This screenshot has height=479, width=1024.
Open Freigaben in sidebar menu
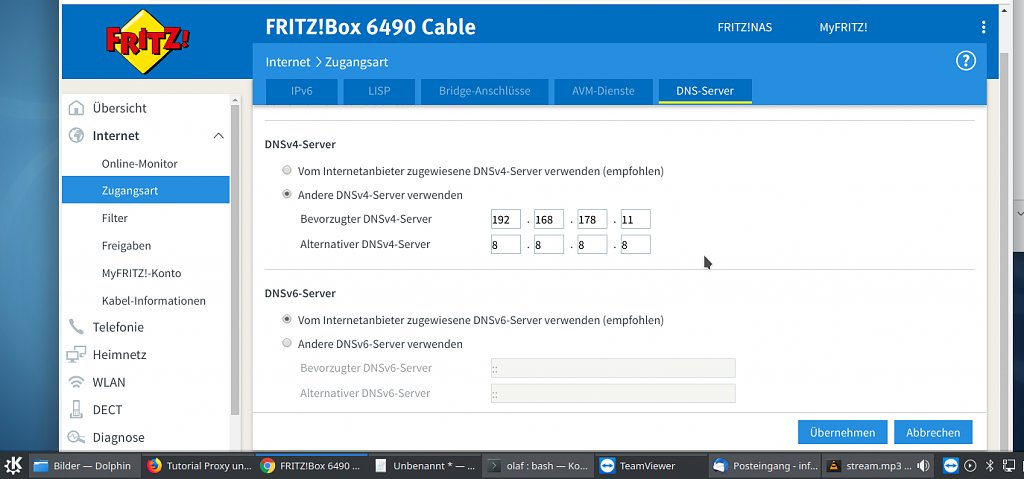127,246
